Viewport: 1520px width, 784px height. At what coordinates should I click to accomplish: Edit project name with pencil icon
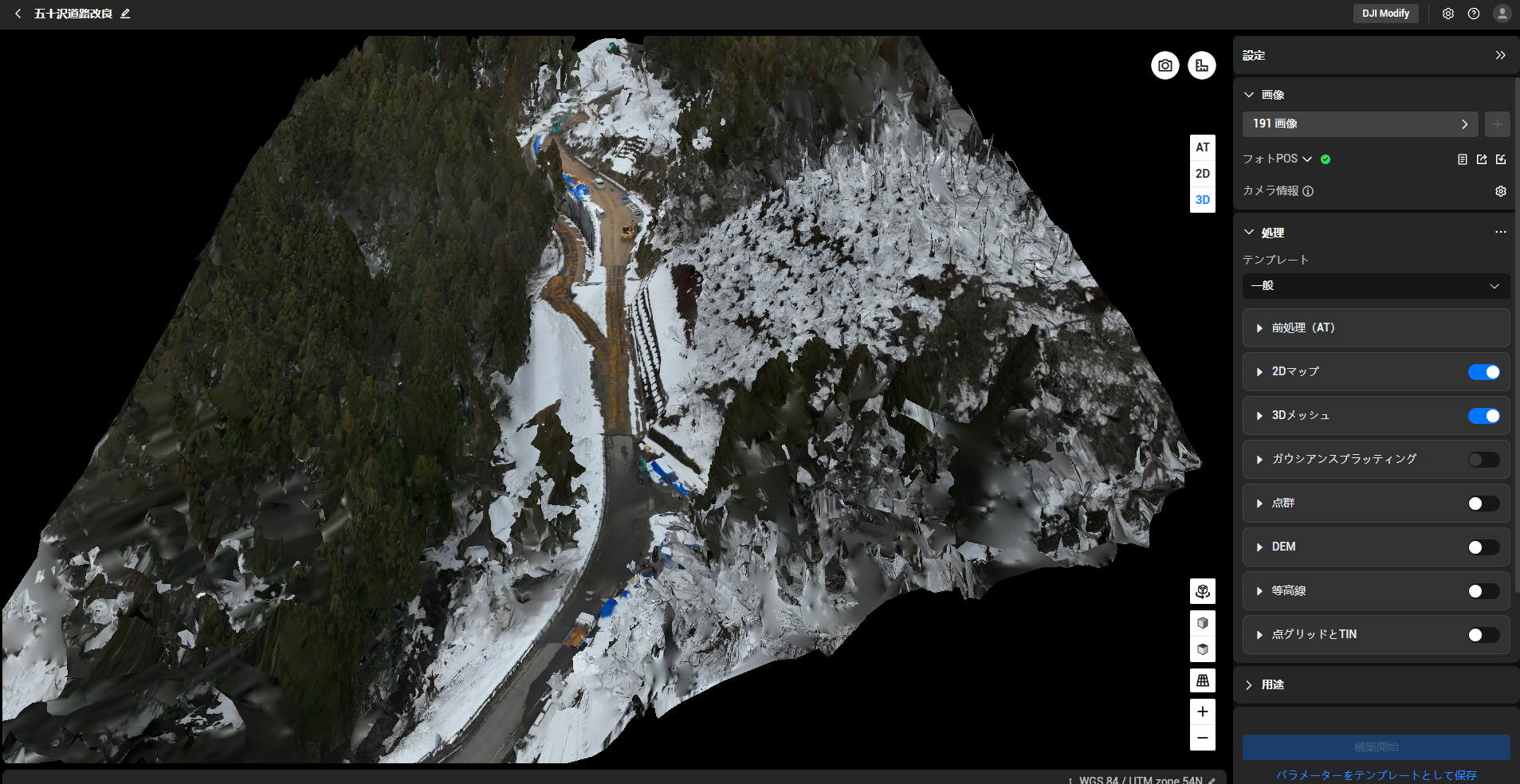click(x=125, y=14)
